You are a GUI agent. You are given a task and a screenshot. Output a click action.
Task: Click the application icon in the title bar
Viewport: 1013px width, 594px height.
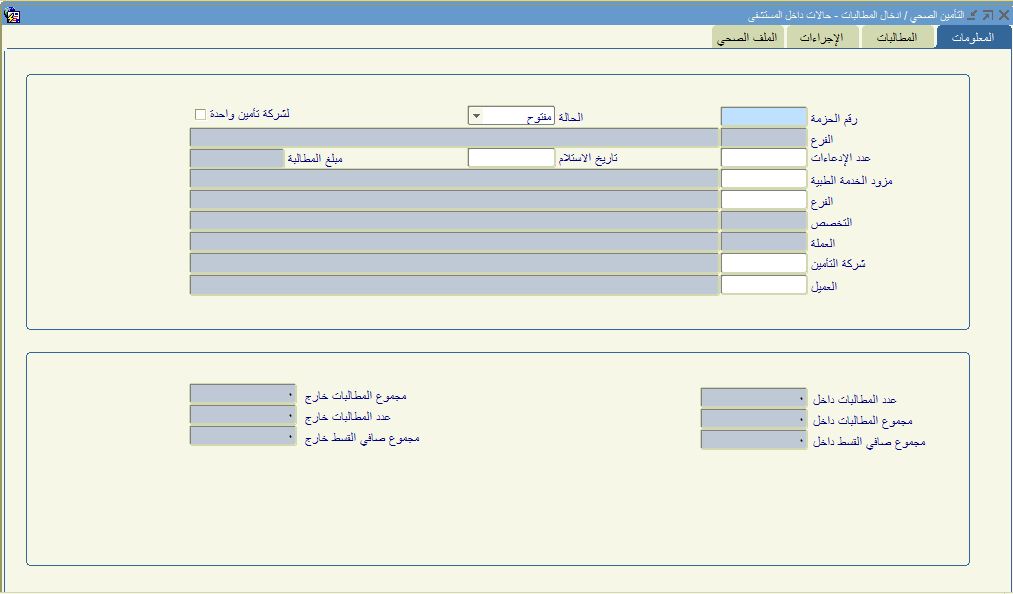pos(12,15)
